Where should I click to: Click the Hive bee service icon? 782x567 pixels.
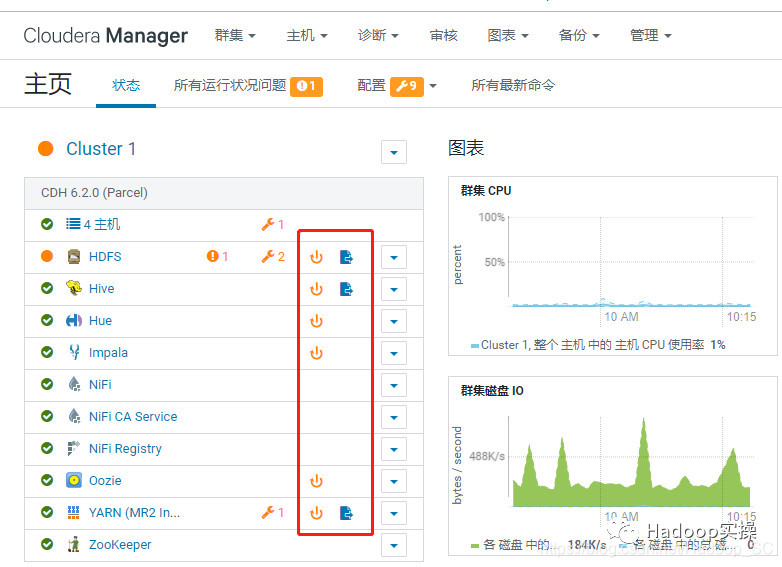click(x=74, y=288)
